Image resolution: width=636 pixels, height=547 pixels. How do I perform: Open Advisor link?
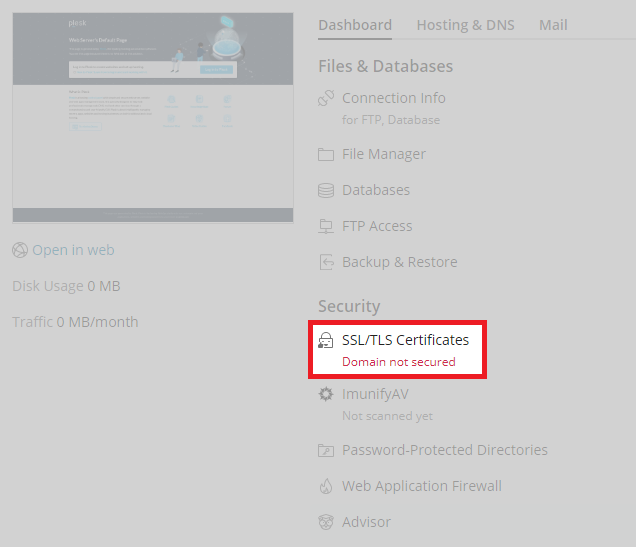pos(366,522)
